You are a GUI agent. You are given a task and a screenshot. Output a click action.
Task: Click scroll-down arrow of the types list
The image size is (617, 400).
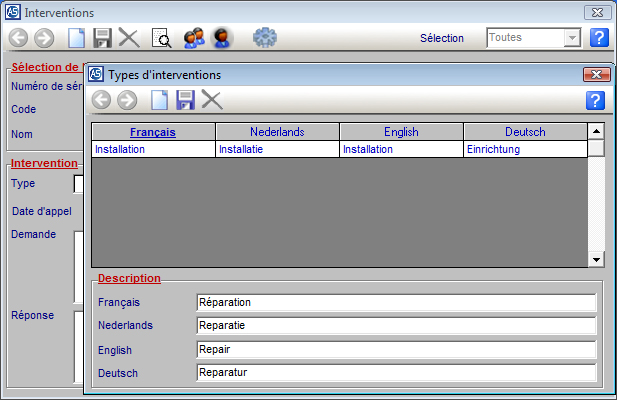(596, 259)
